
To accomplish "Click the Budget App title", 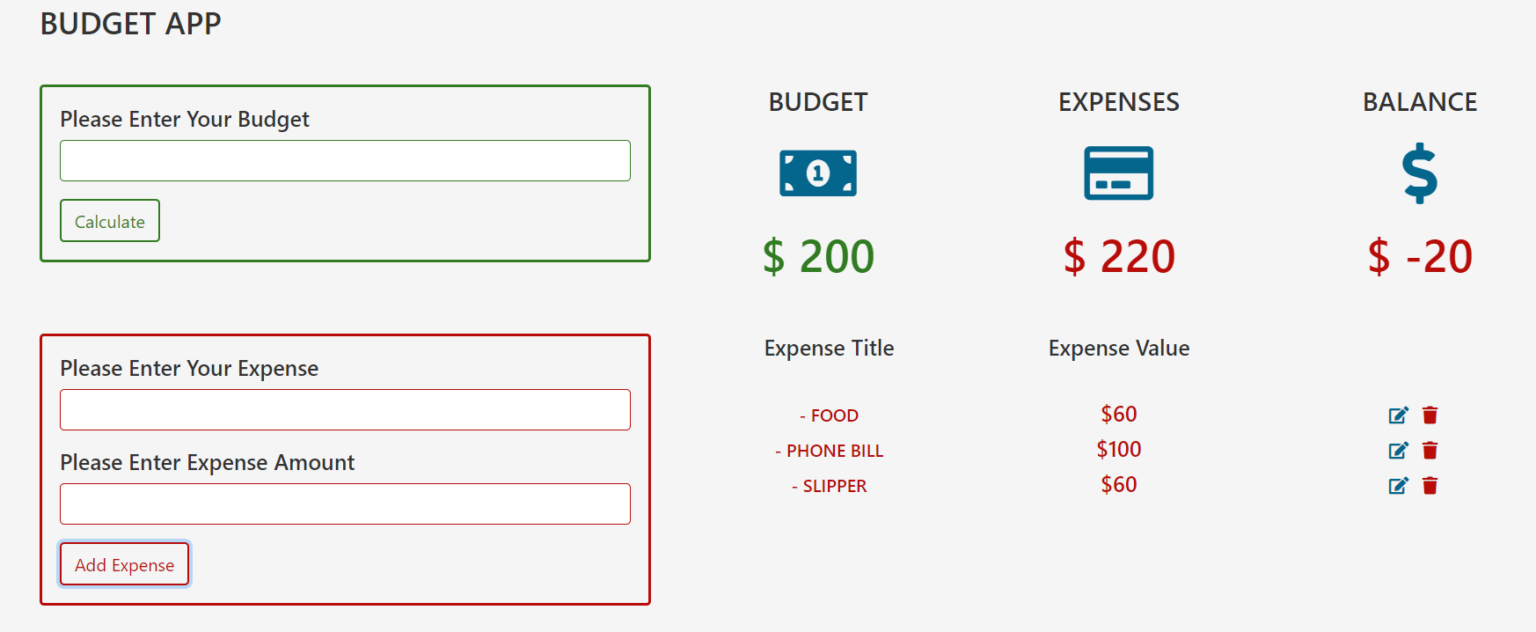I will coord(130,24).
